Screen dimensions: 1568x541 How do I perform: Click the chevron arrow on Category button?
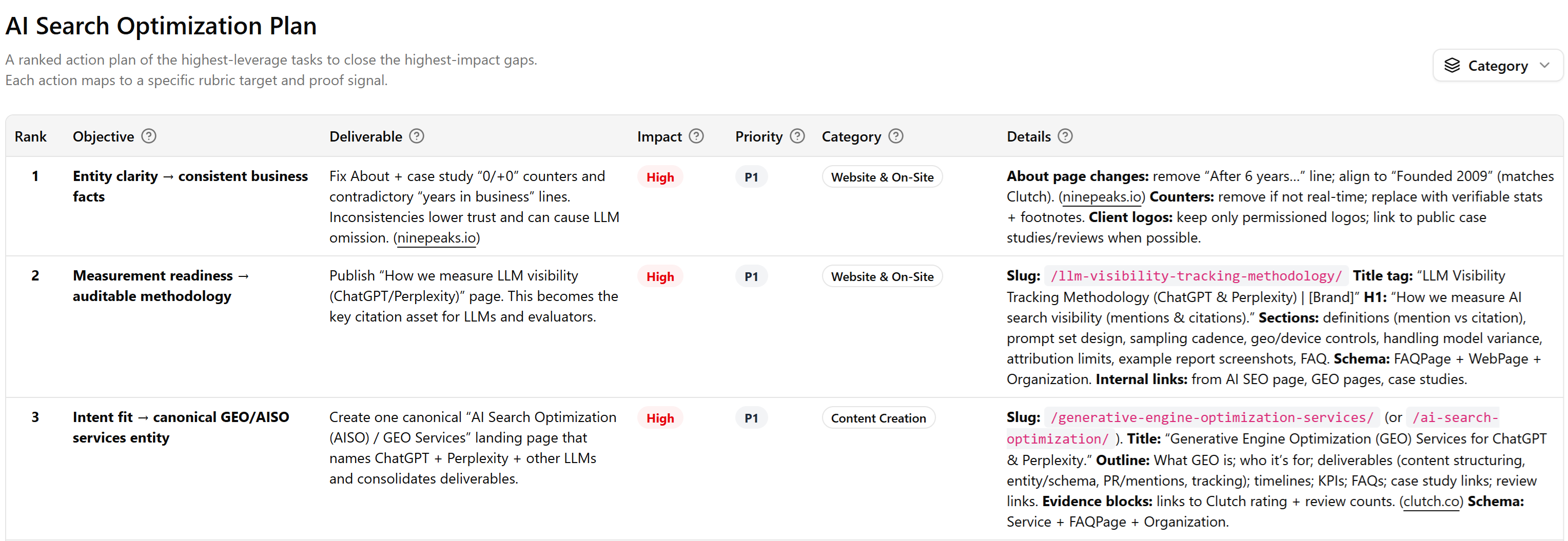[x=1544, y=66]
